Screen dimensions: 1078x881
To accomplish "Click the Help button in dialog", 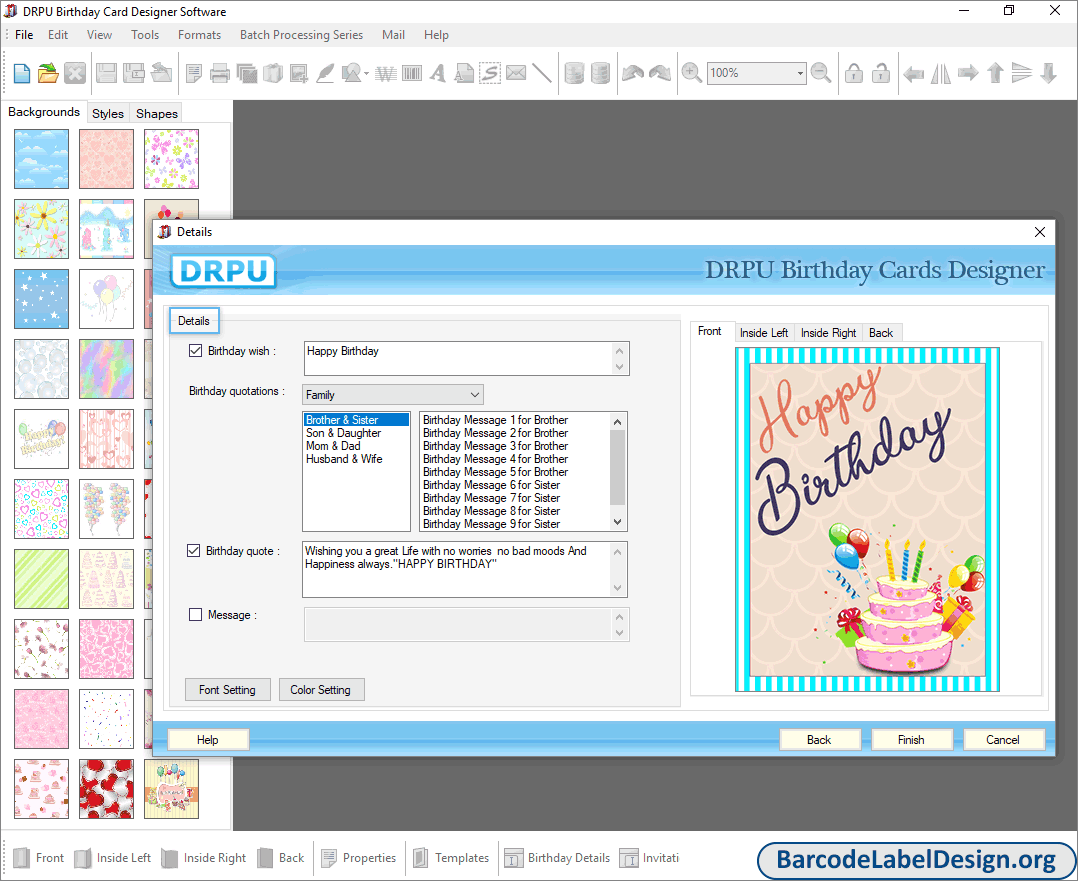I will (x=208, y=740).
